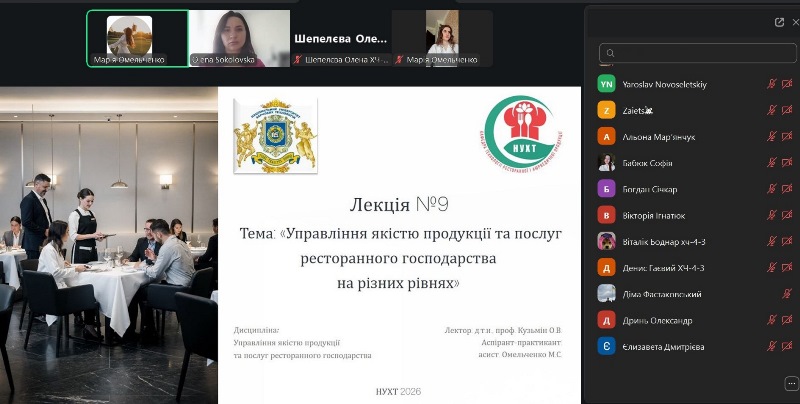Select participant Альона Мар'янчук
The width and height of the screenshot is (800, 404).
(696, 137)
